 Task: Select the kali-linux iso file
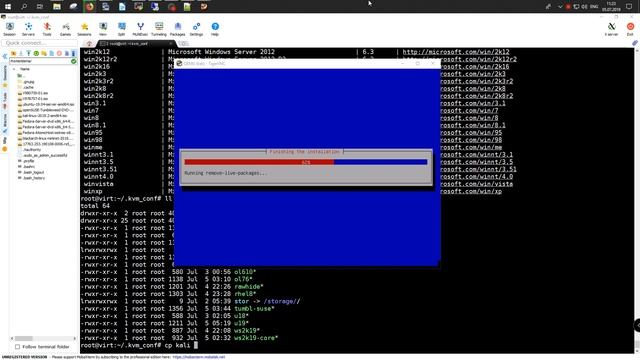[x=42, y=116]
